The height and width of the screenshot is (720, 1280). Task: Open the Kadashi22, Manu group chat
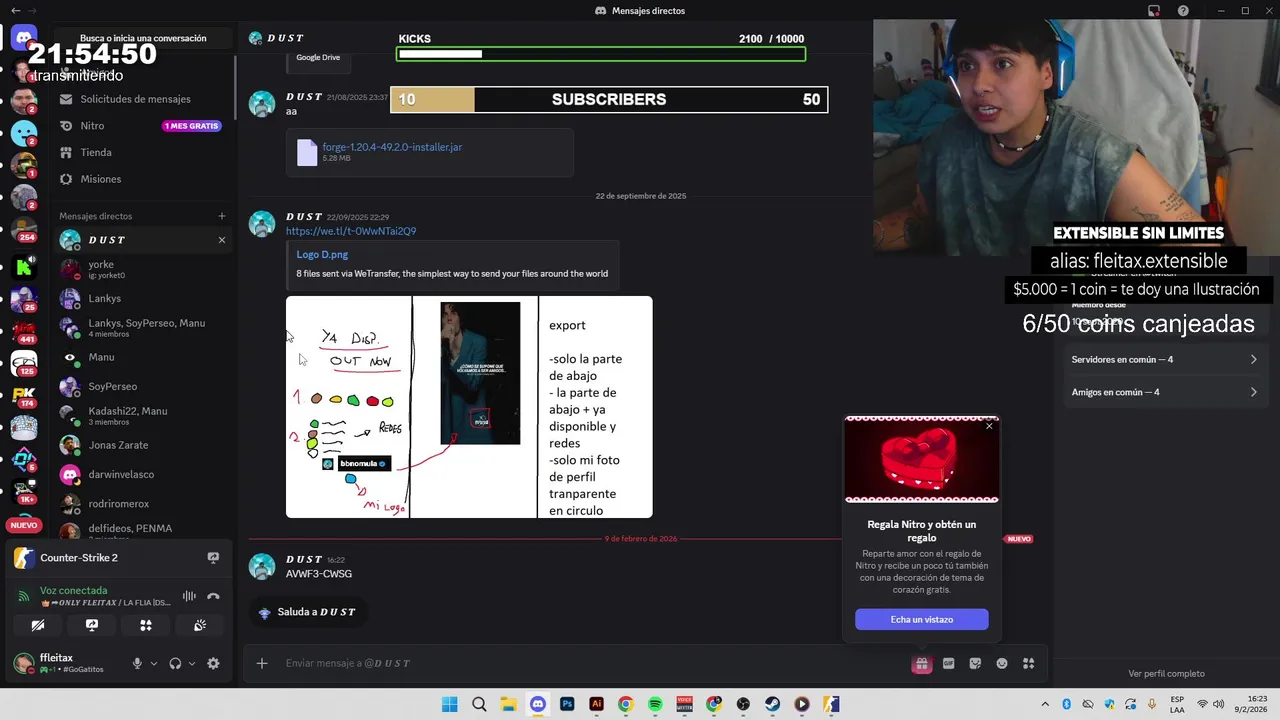tap(142, 416)
